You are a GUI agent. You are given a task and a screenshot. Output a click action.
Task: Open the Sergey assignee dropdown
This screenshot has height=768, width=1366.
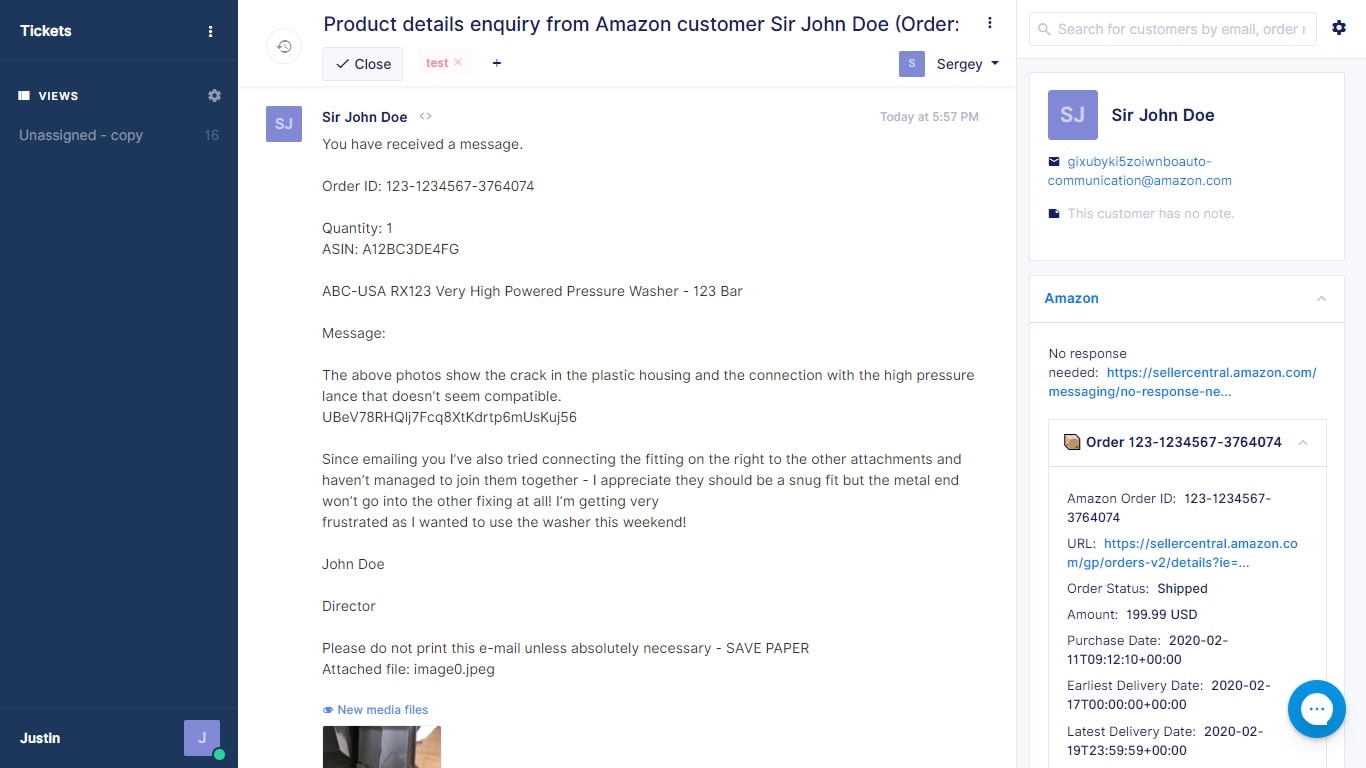tap(967, 63)
